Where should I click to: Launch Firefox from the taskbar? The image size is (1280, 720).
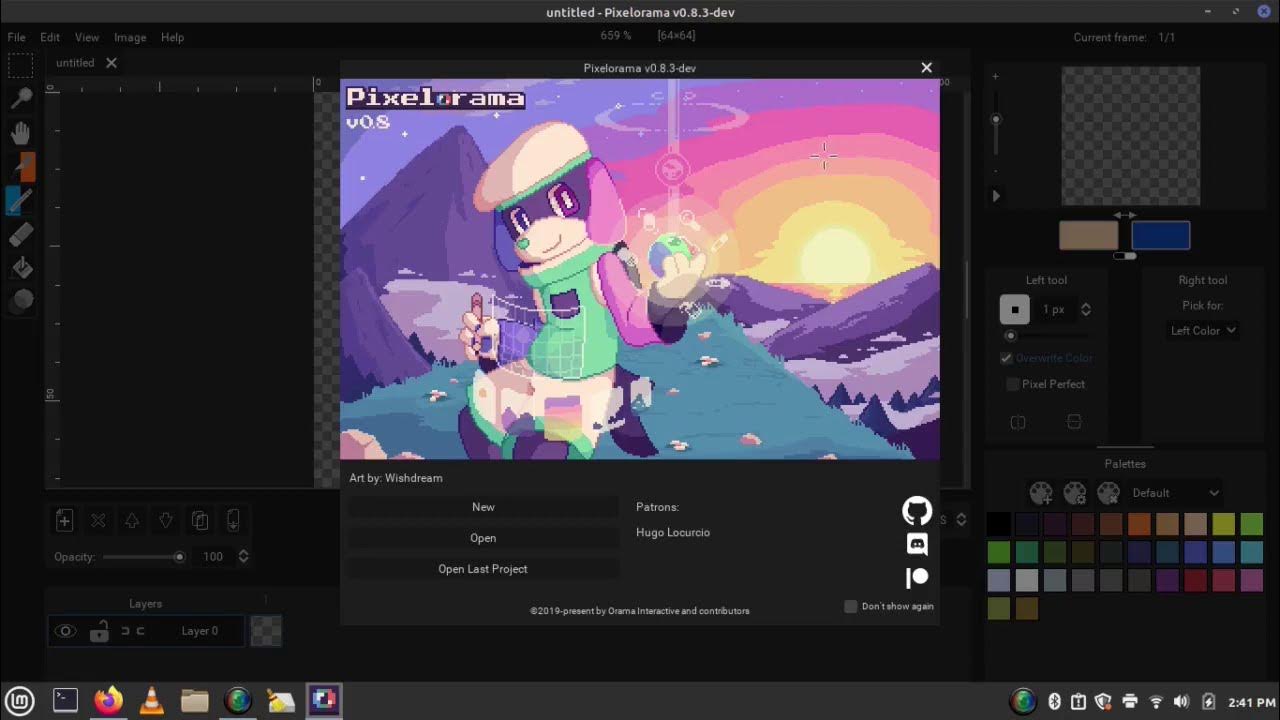tap(108, 701)
